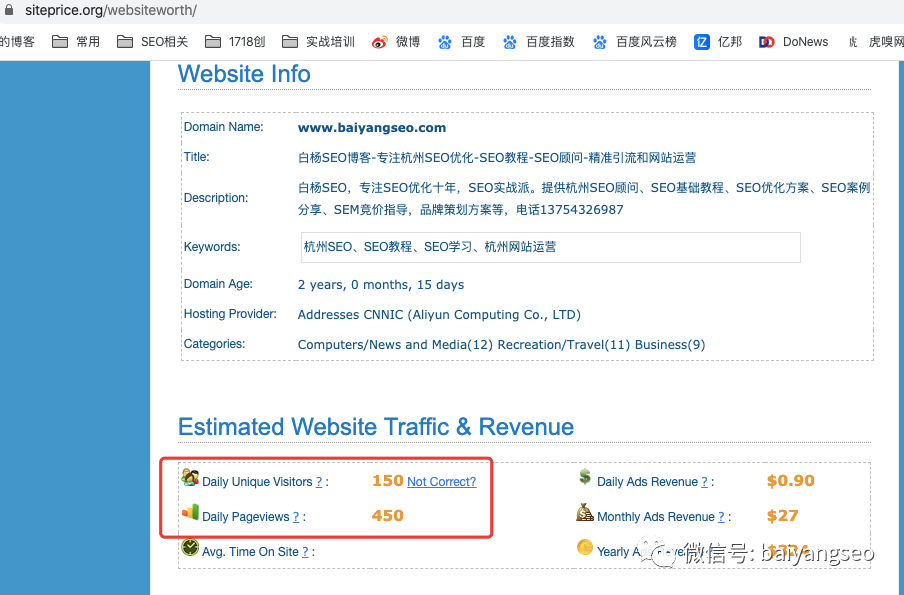Open the 百度风云榜 bookmark
904x595 pixels.
click(x=634, y=42)
